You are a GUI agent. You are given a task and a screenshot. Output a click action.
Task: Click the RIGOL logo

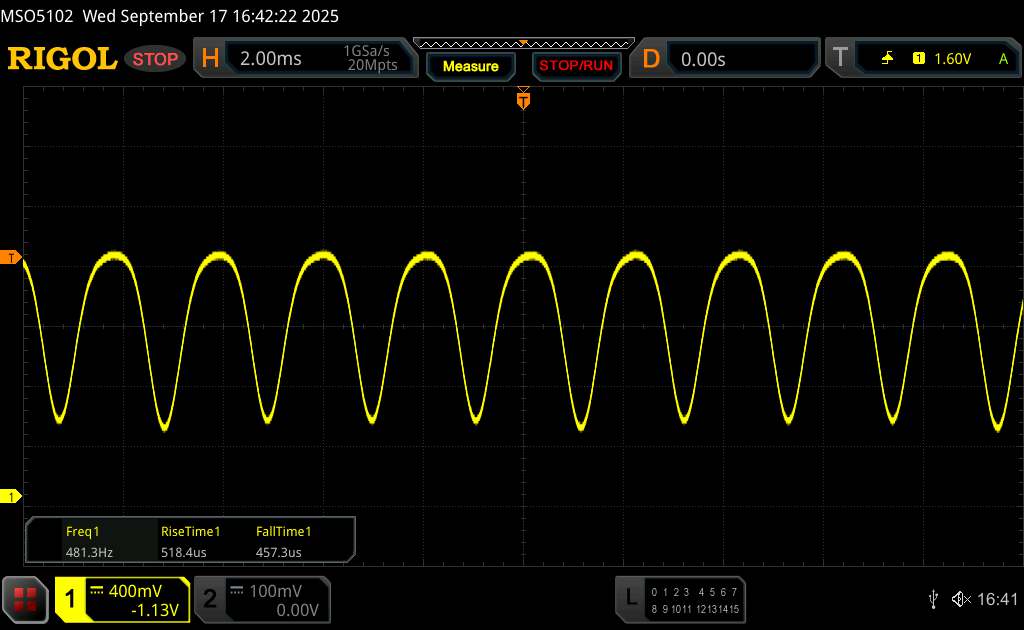[x=62, y=59]
